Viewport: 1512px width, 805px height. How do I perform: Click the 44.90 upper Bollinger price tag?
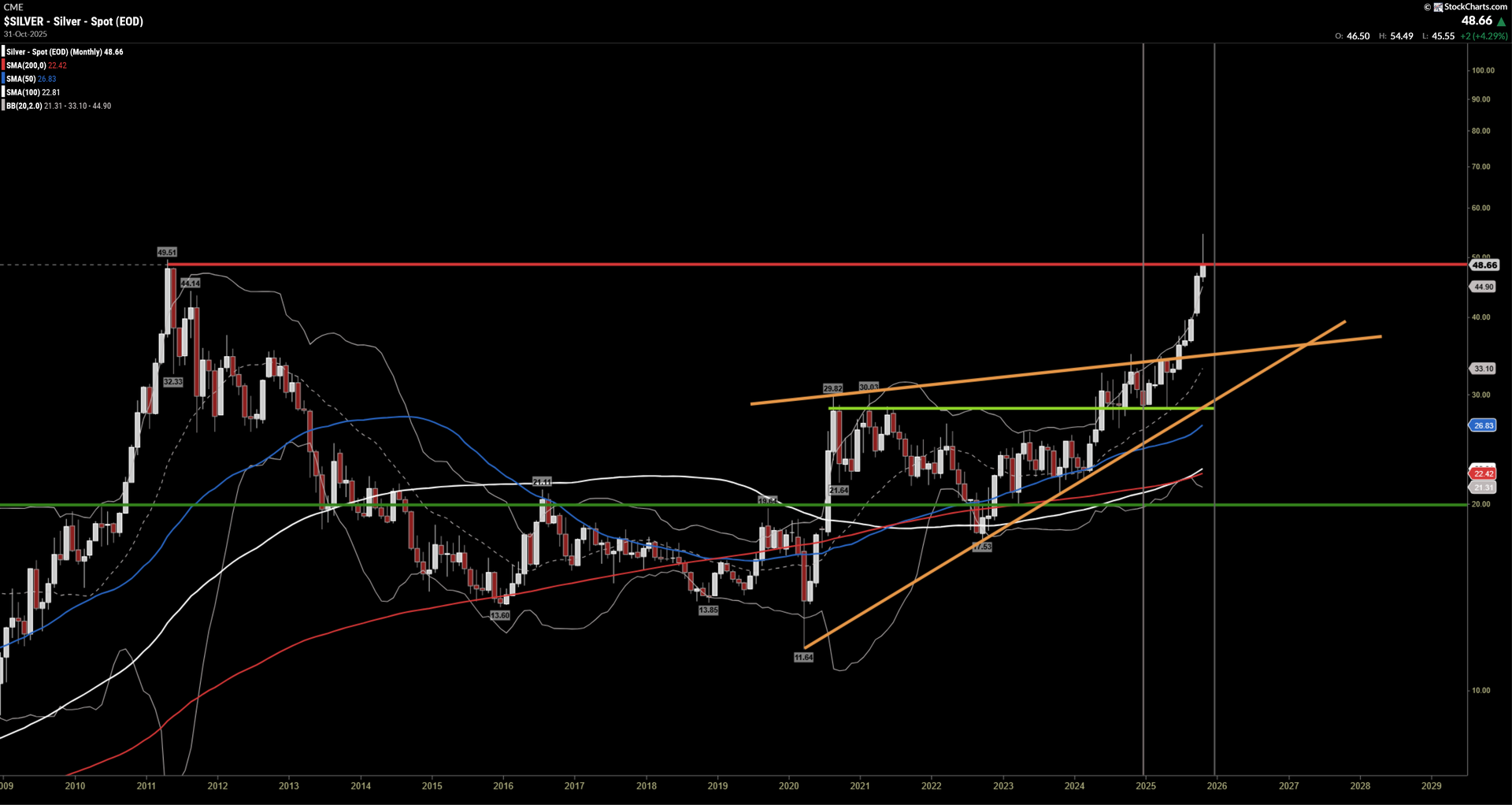coord(1484,287)
